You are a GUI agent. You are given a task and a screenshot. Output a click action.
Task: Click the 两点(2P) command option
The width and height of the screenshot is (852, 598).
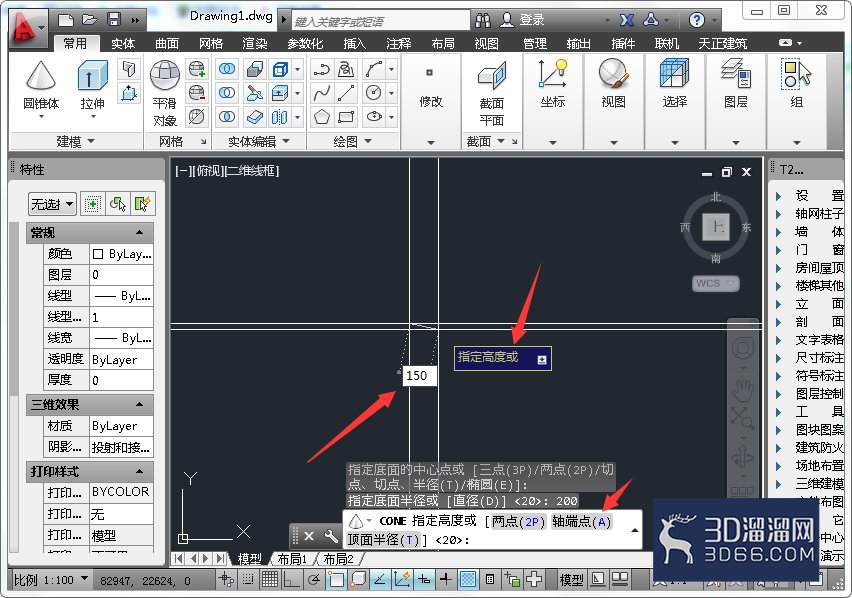pyautogui.click(x=518, y=521)
